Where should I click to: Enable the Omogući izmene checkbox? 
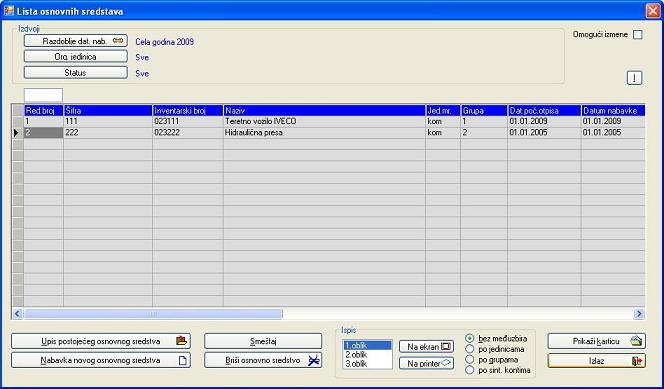click(637, 35)
